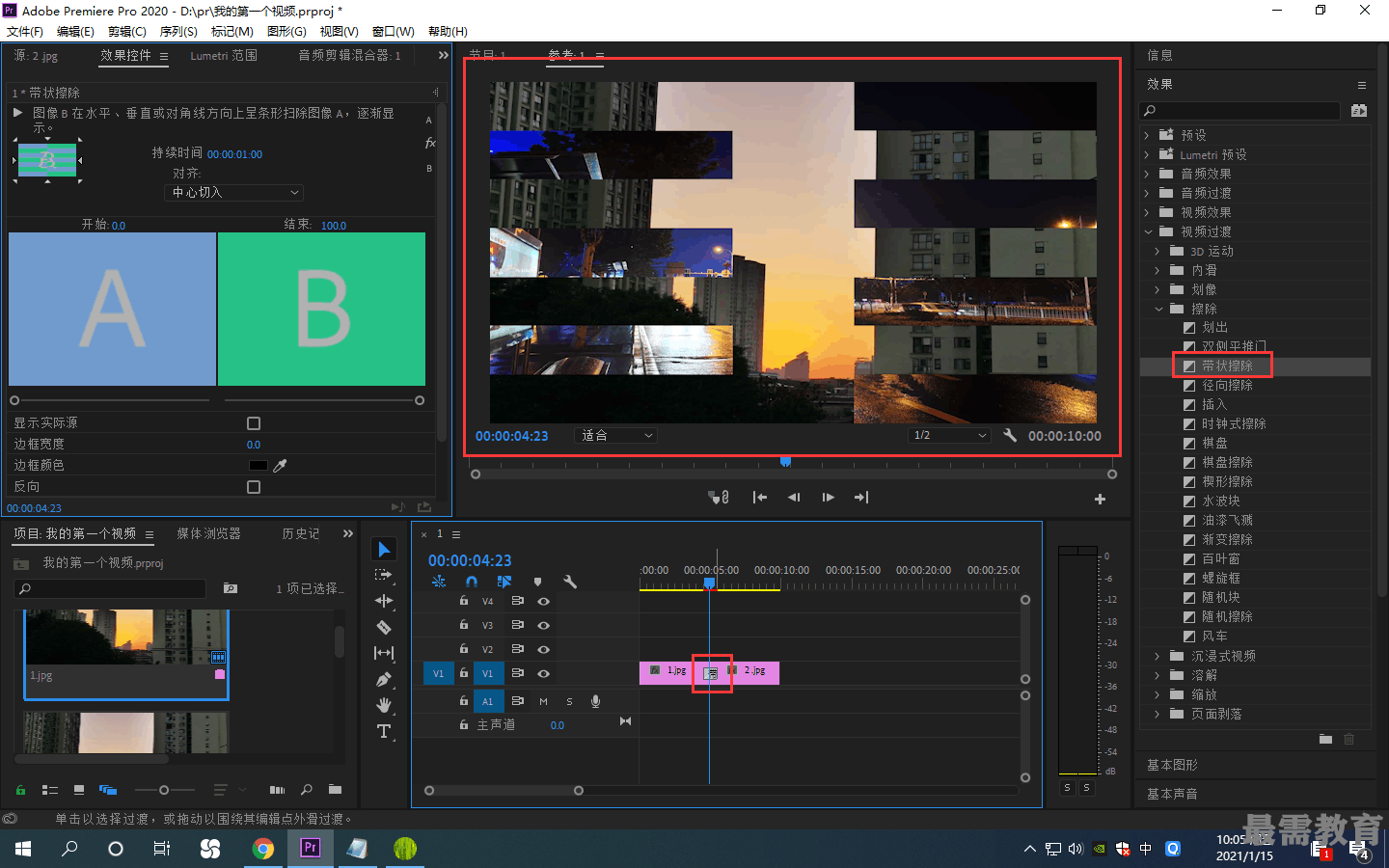Screen dimensions: 1389x868
Task: Click project panel thumbnail zoom slider
Action: [x=164, y=790]
